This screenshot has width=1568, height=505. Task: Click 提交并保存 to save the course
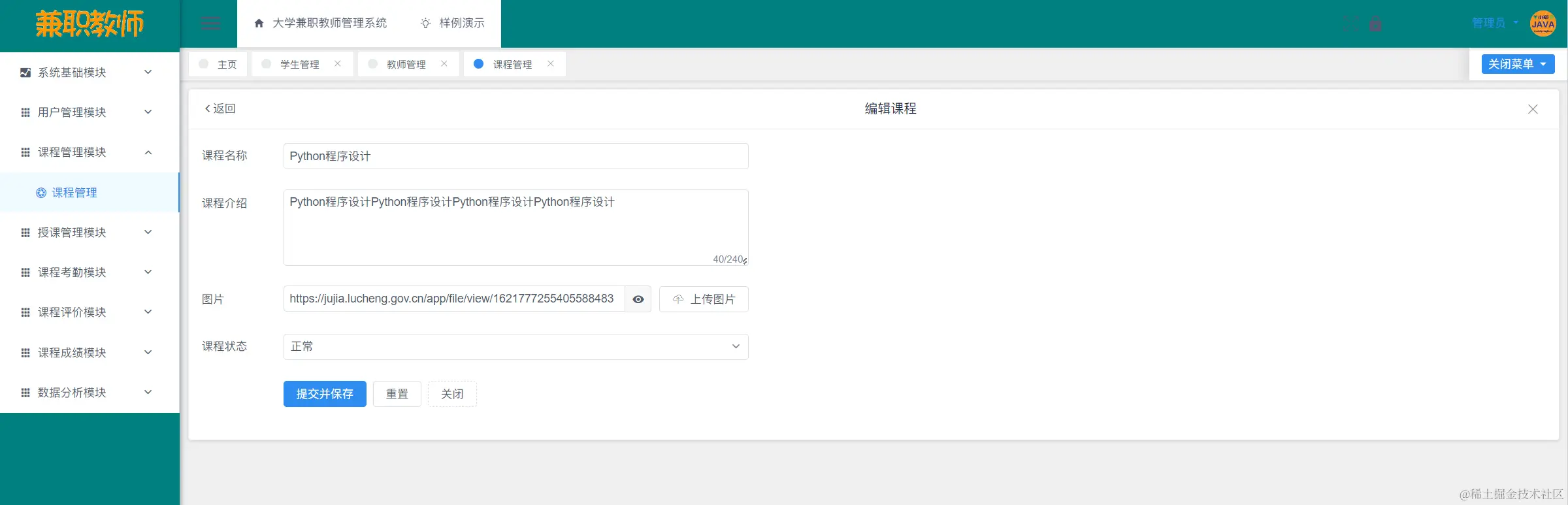coord(325,394)
